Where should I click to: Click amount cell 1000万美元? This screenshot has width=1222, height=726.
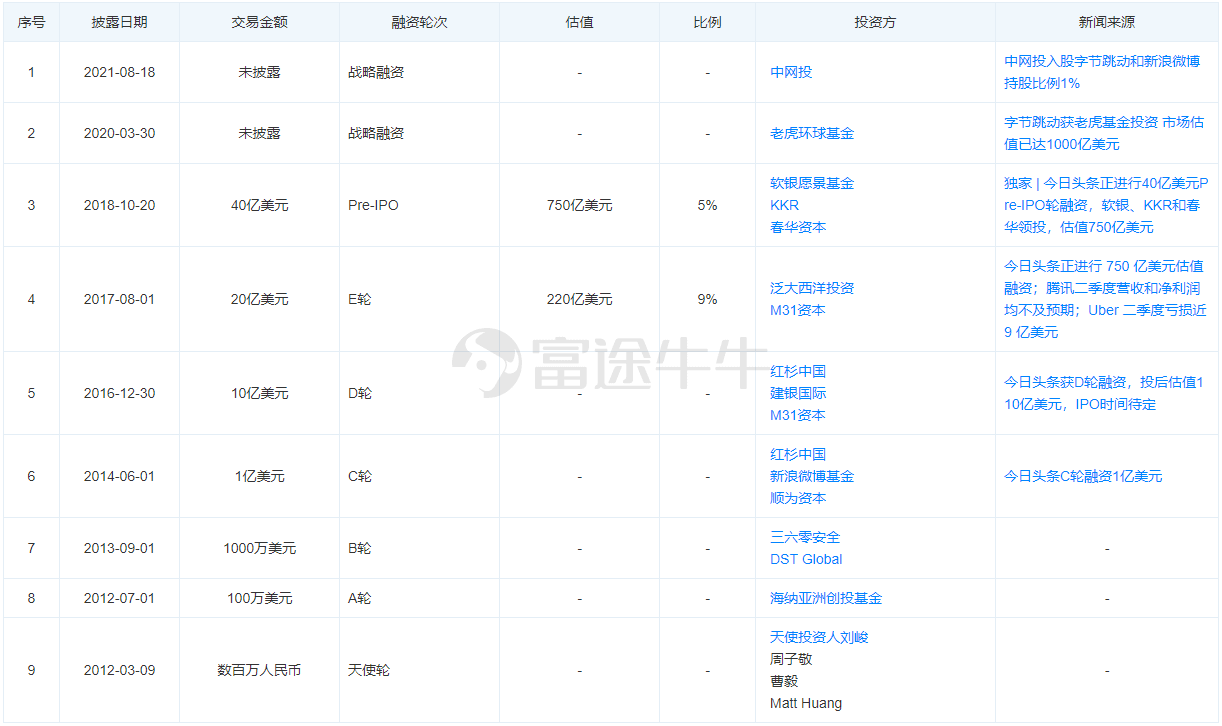pyautogui.click(x=259, y=548)
